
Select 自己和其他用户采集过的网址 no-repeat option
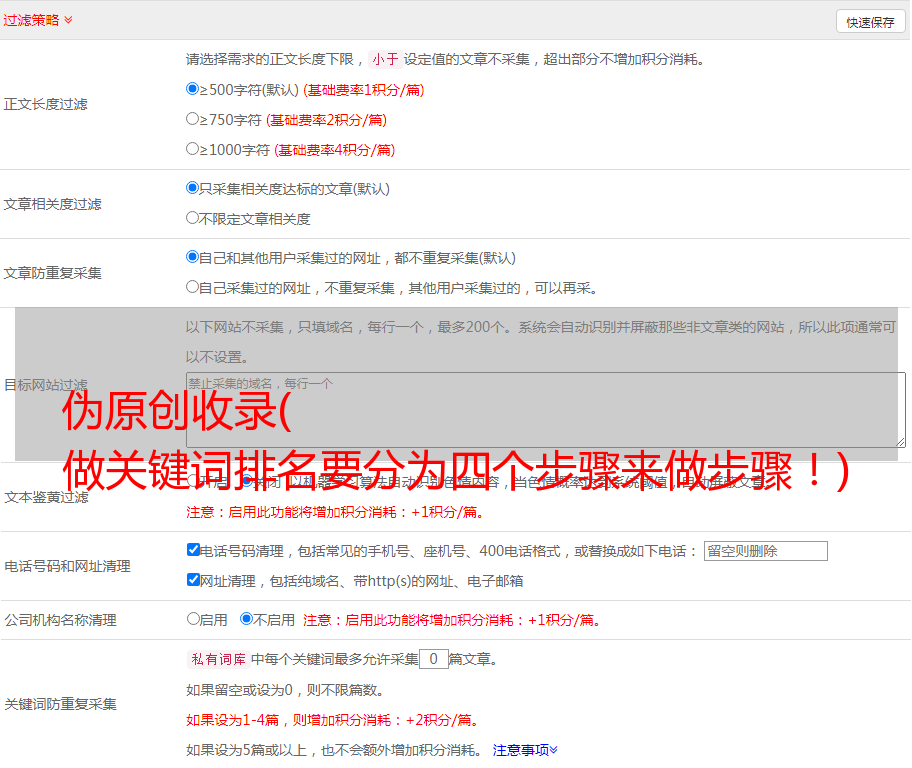click(193, 257)
